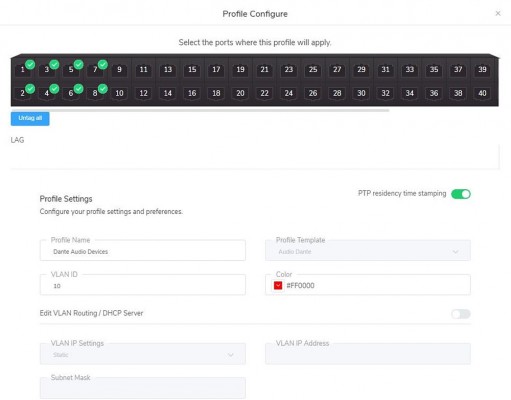
Task: Click the Untag all button
Action: click(x=30, y=118)
